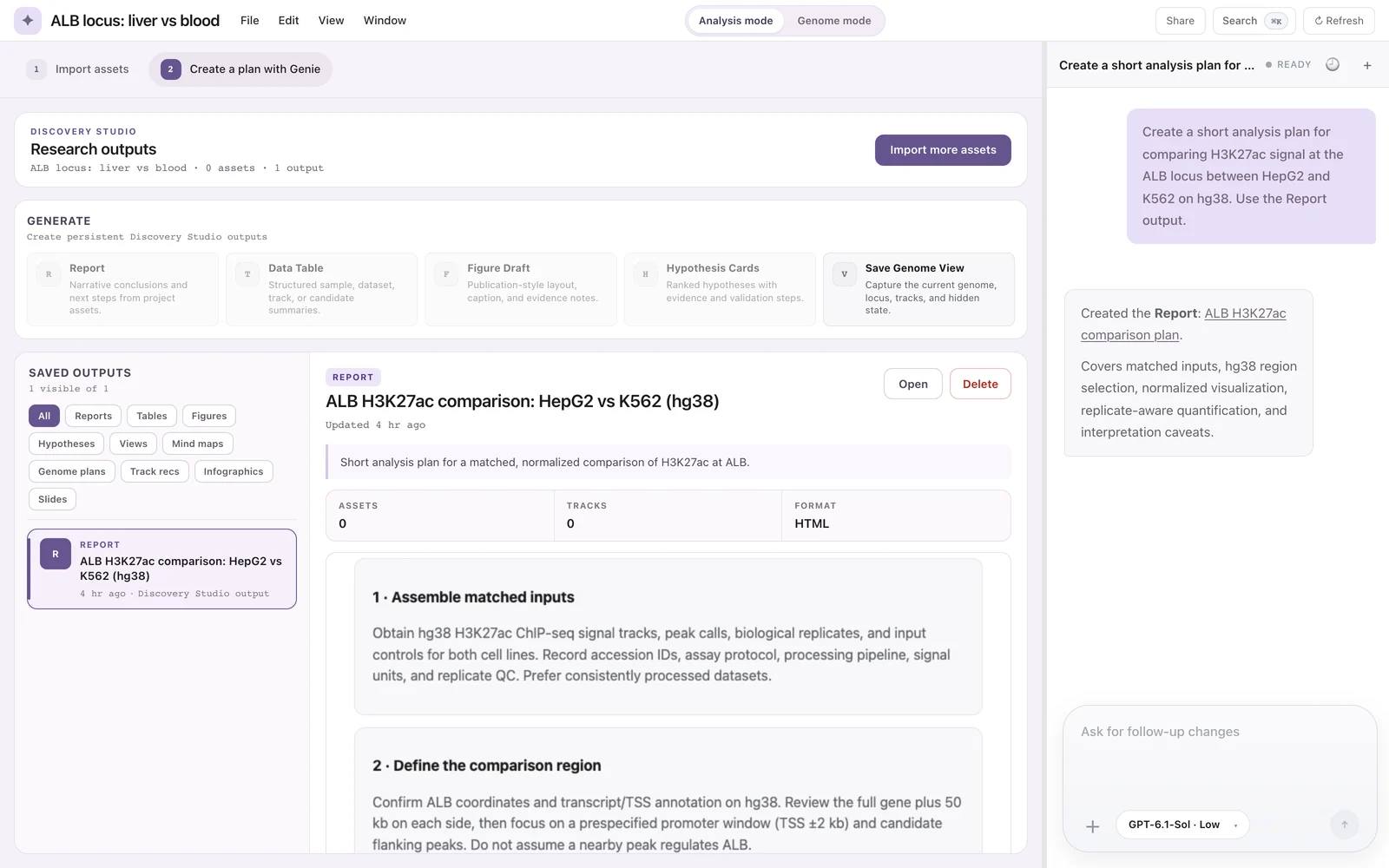Click the T icon on Data Table card
Viewport: 1389px width, 868px height.
[x=247, y=274]
